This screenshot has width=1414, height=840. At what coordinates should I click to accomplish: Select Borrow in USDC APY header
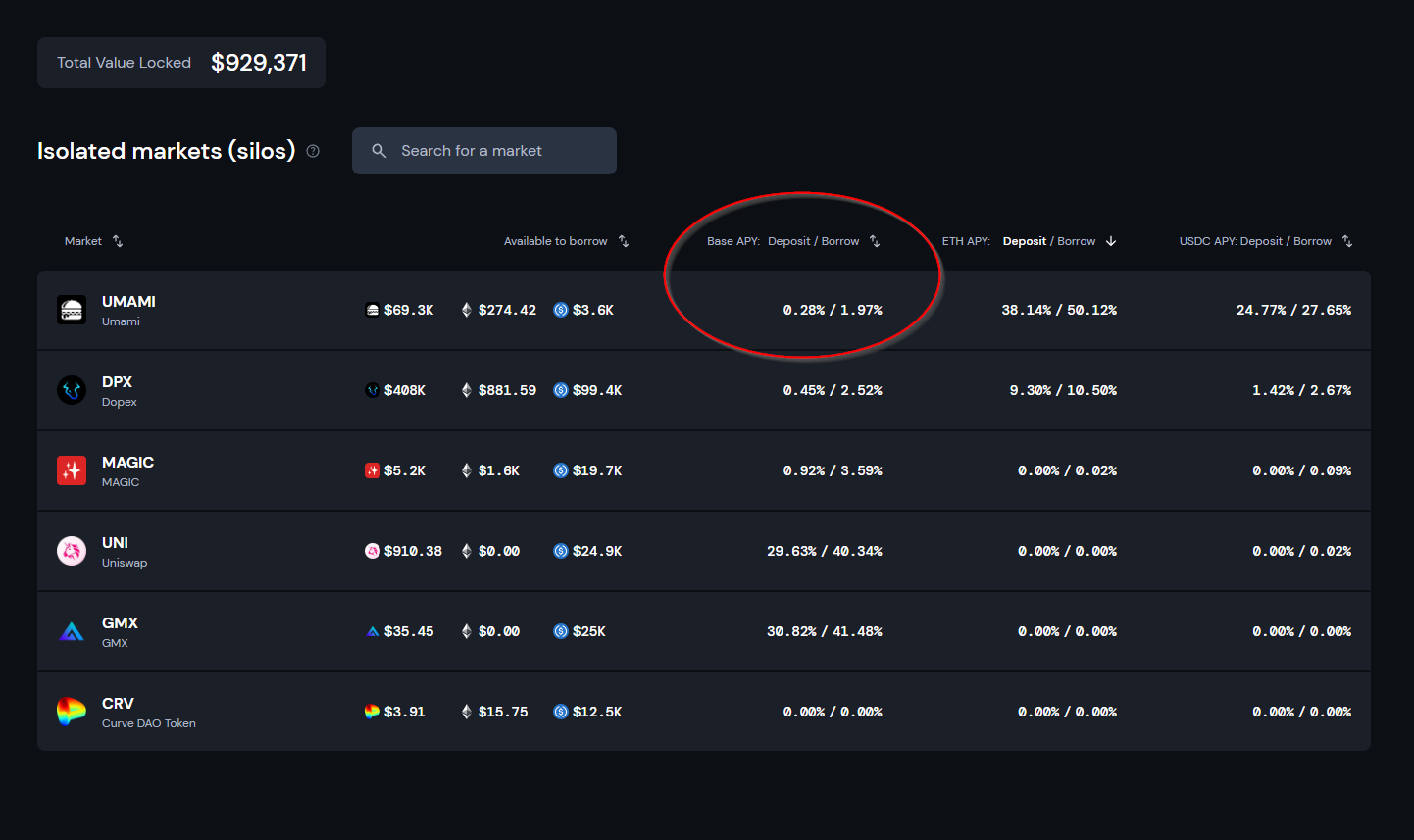point(1312,241)
